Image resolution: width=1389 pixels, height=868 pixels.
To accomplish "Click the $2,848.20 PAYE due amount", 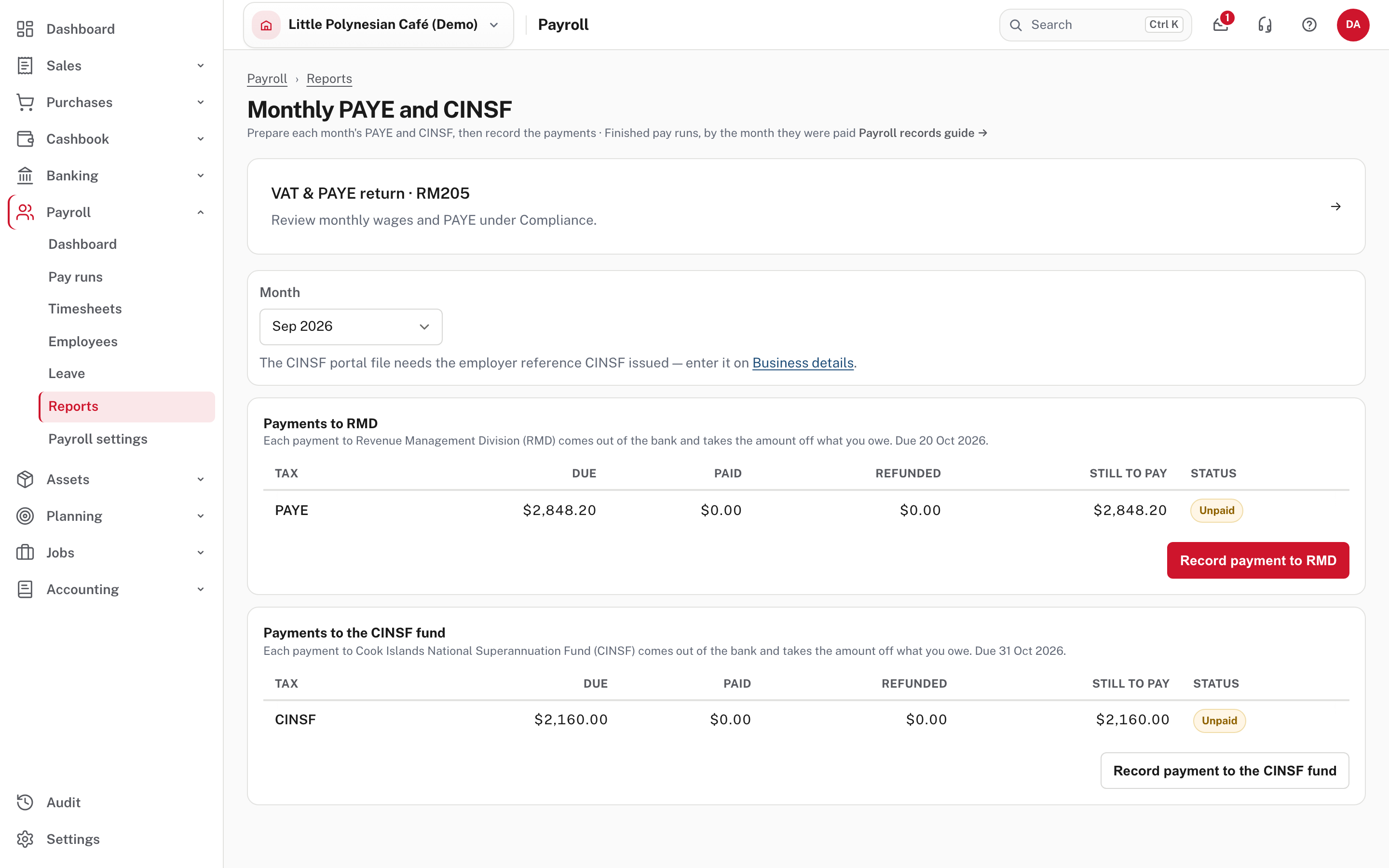I will [559, 510].
